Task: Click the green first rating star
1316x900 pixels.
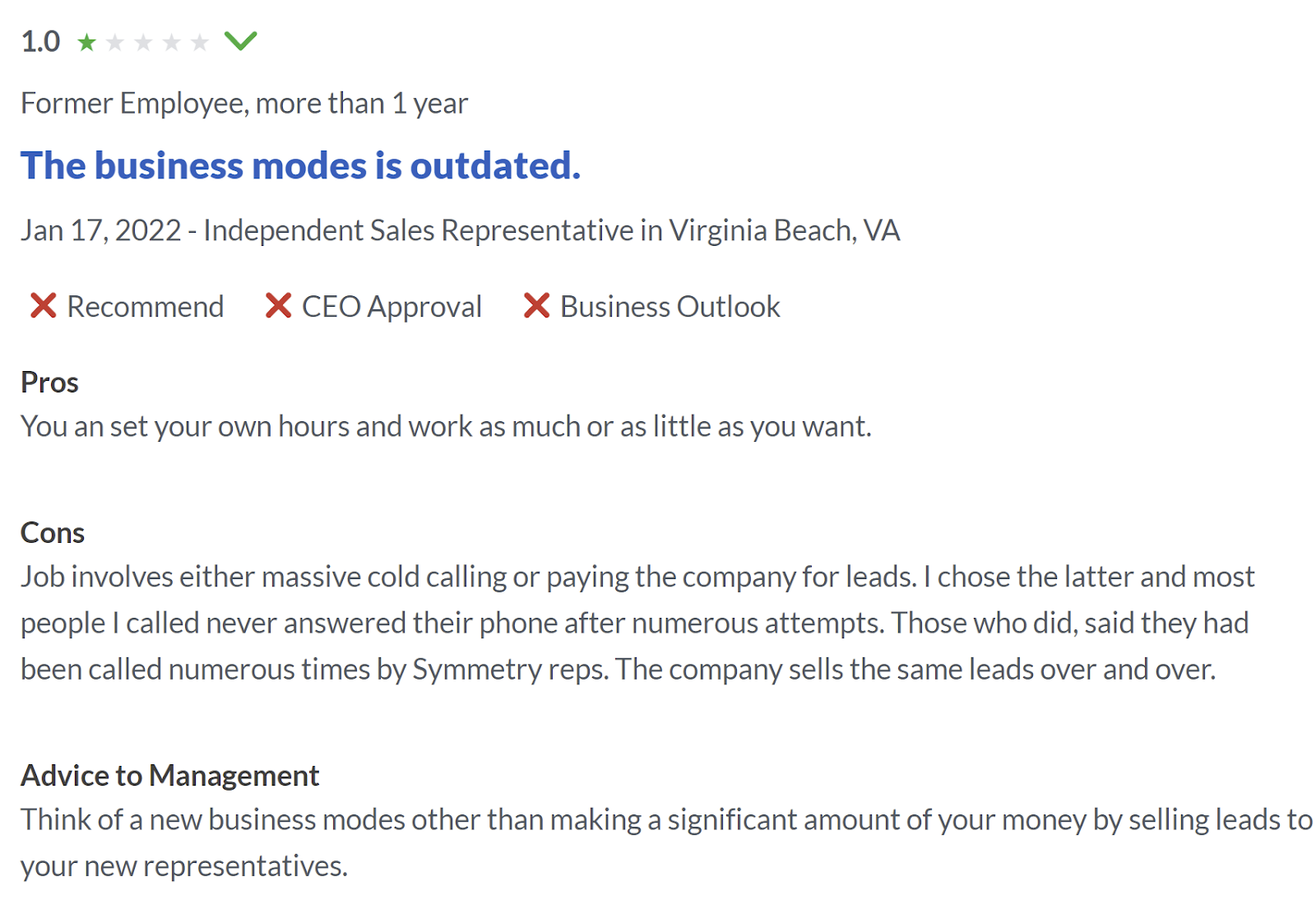Action: coord(86,42)
